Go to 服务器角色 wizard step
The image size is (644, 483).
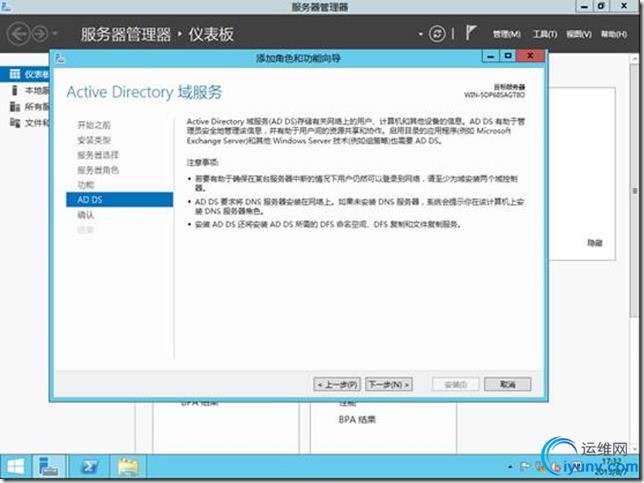[98, 170]
